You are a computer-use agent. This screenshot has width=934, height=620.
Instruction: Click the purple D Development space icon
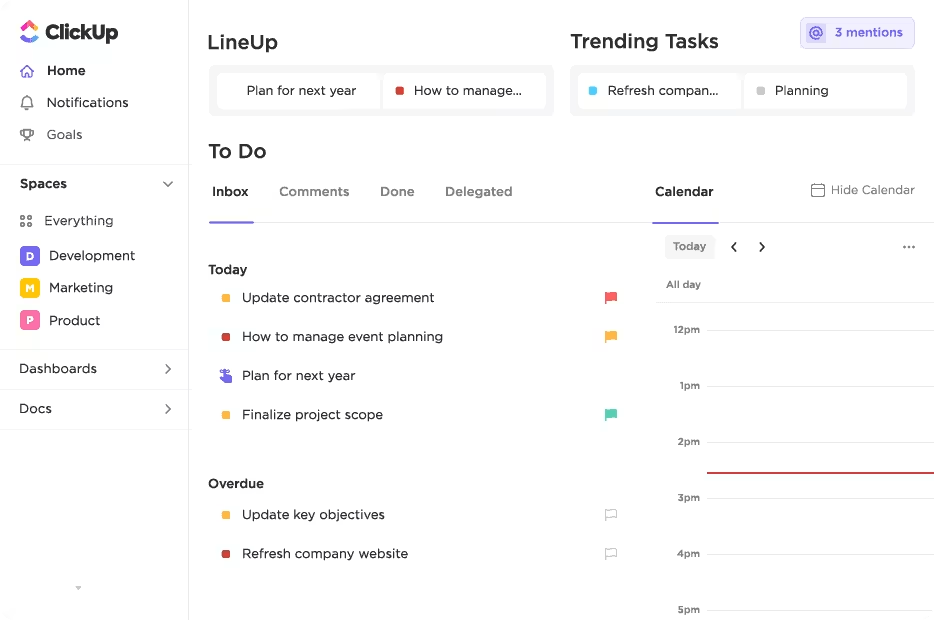coord(30,256)
